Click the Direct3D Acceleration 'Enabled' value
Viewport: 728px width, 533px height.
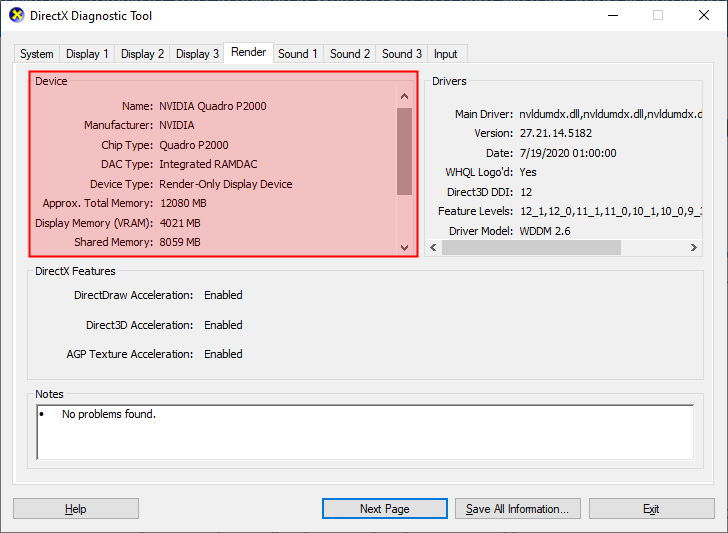click(223, 325)
